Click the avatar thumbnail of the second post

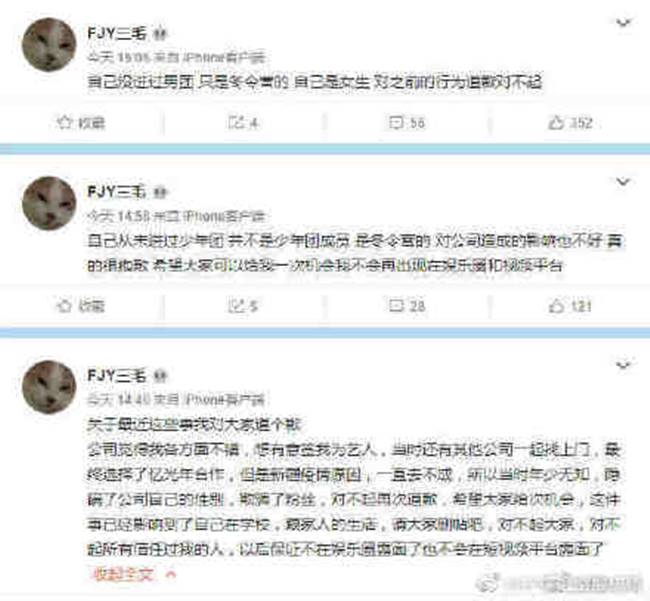click(x=49, y=203)
